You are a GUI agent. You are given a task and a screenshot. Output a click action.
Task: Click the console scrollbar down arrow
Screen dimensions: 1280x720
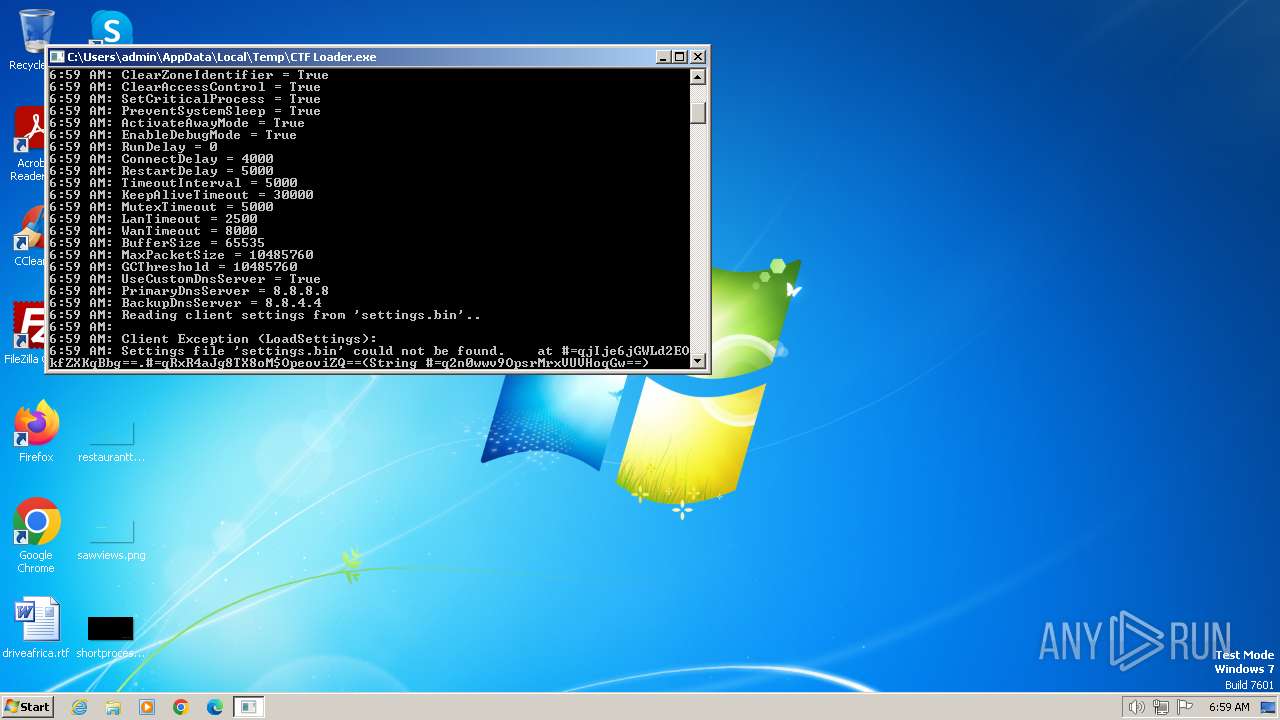pos(698,361)
